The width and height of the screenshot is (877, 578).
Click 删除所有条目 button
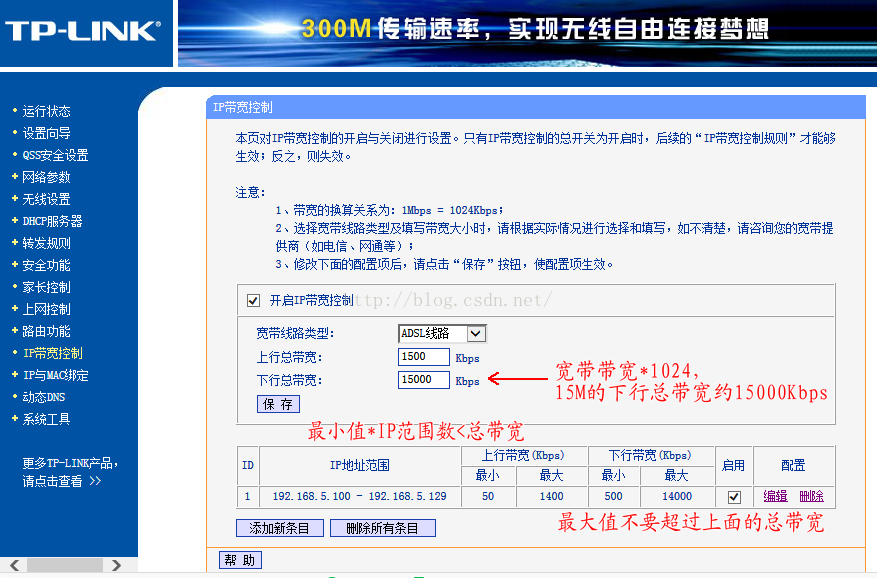383,528
